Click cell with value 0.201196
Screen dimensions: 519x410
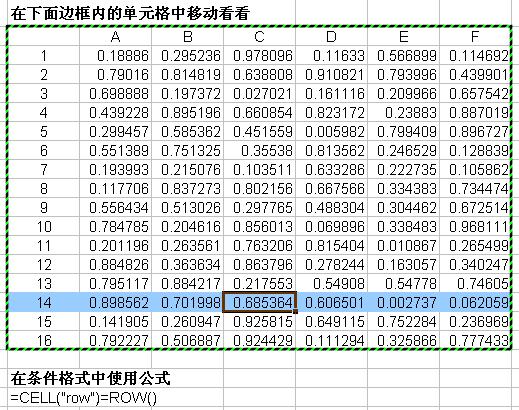tap(116, 245)
